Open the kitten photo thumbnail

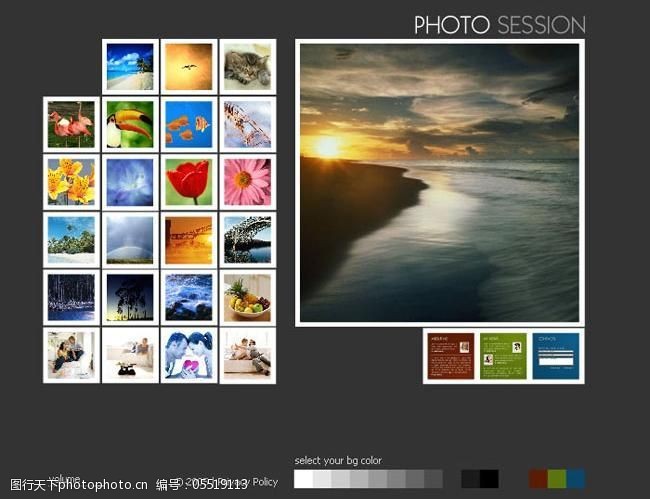tap(247, 67)
